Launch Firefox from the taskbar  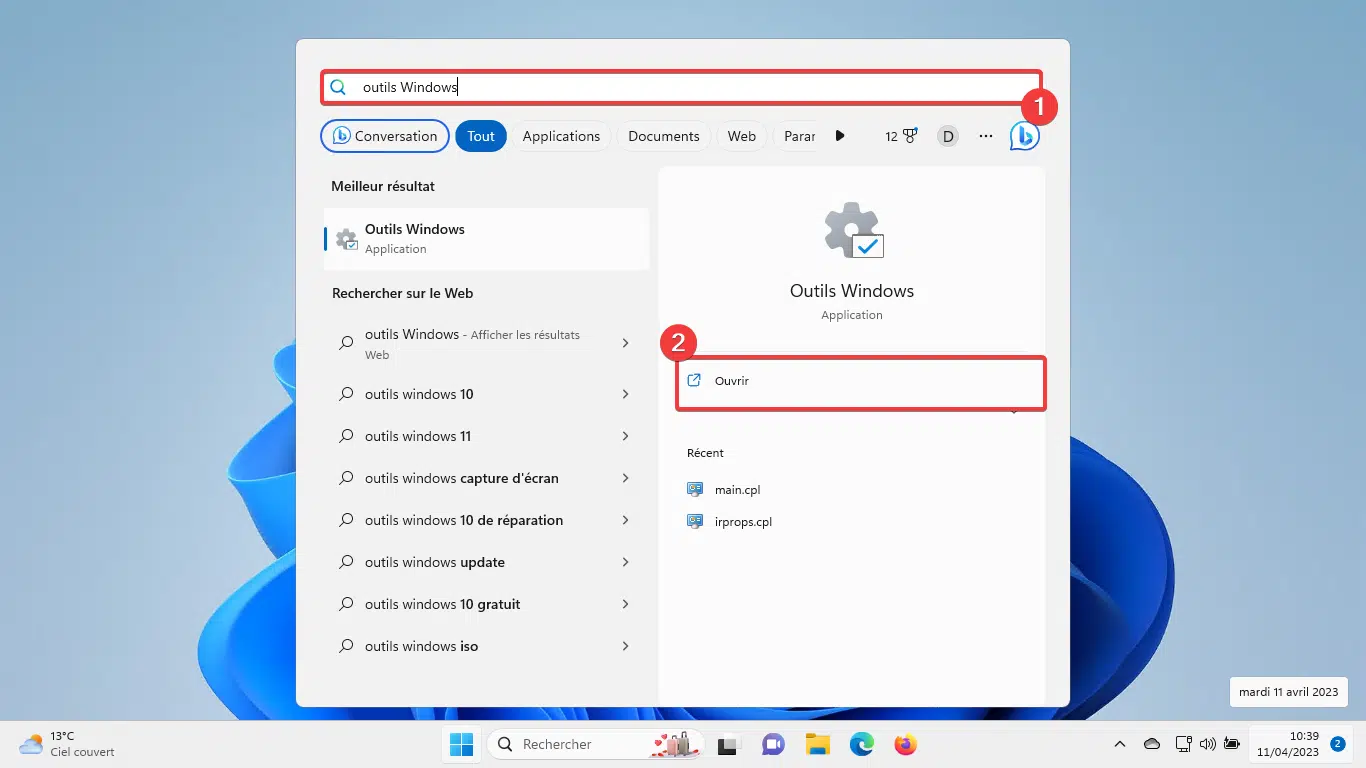906,744
